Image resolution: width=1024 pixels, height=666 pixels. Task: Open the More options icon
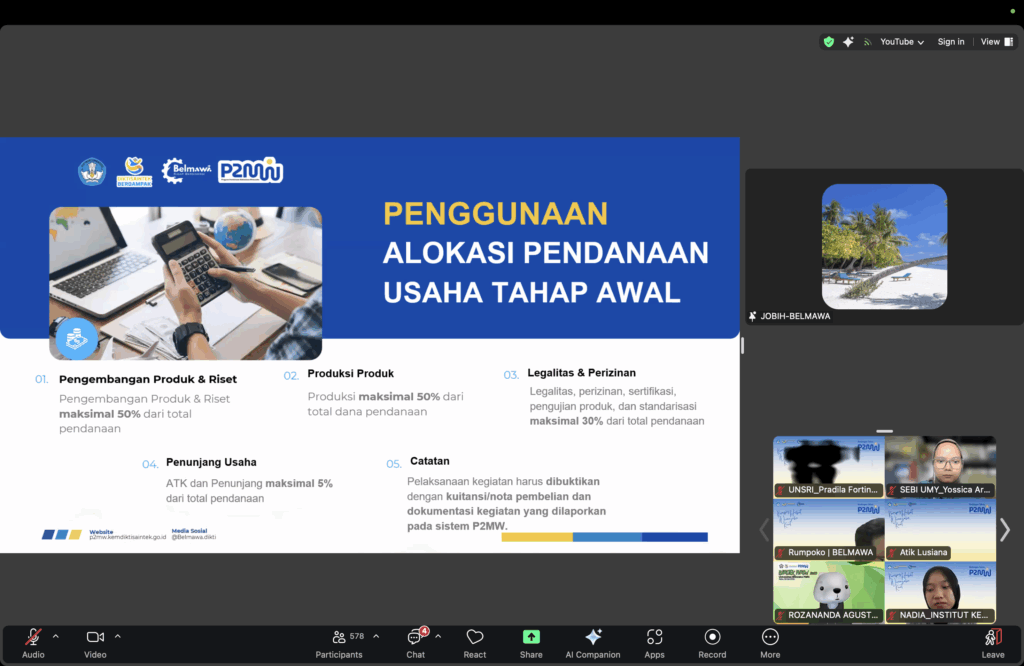[770, 637]
